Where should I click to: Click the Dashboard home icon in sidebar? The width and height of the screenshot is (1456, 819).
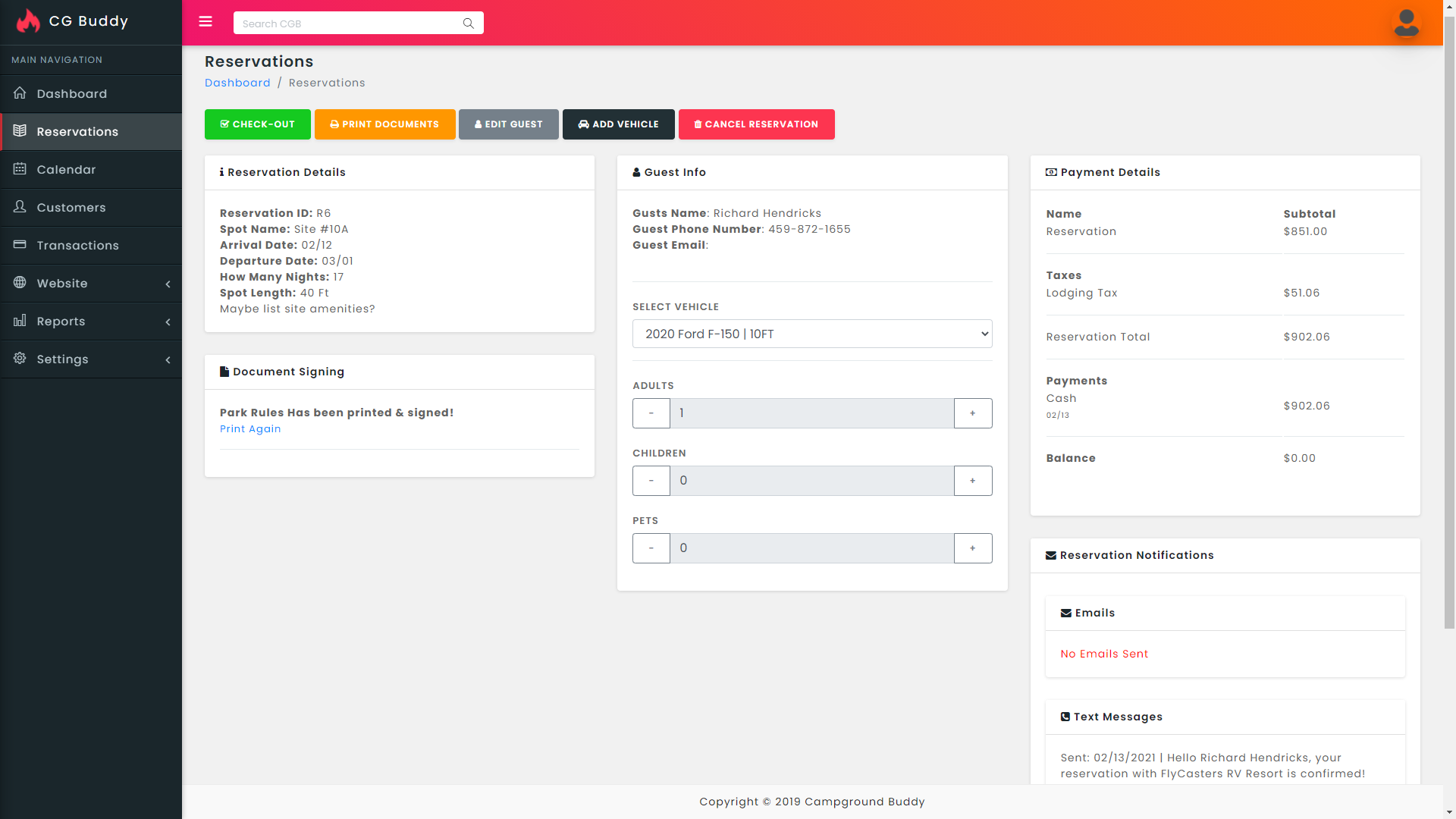[20, 93]
